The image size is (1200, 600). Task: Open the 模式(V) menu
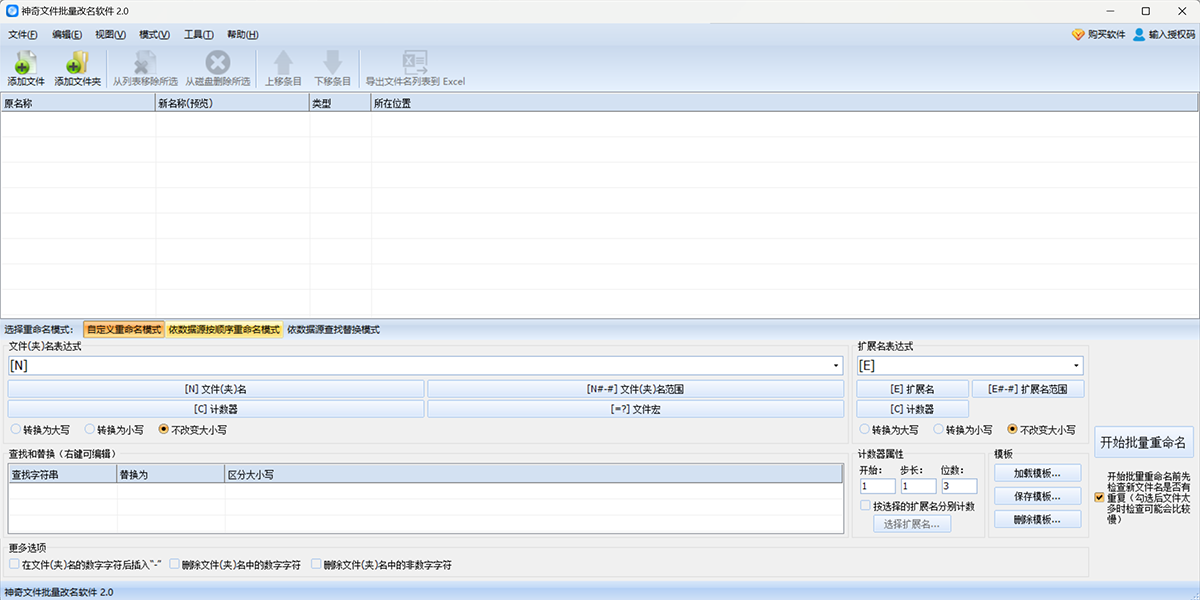click(154, 34)
